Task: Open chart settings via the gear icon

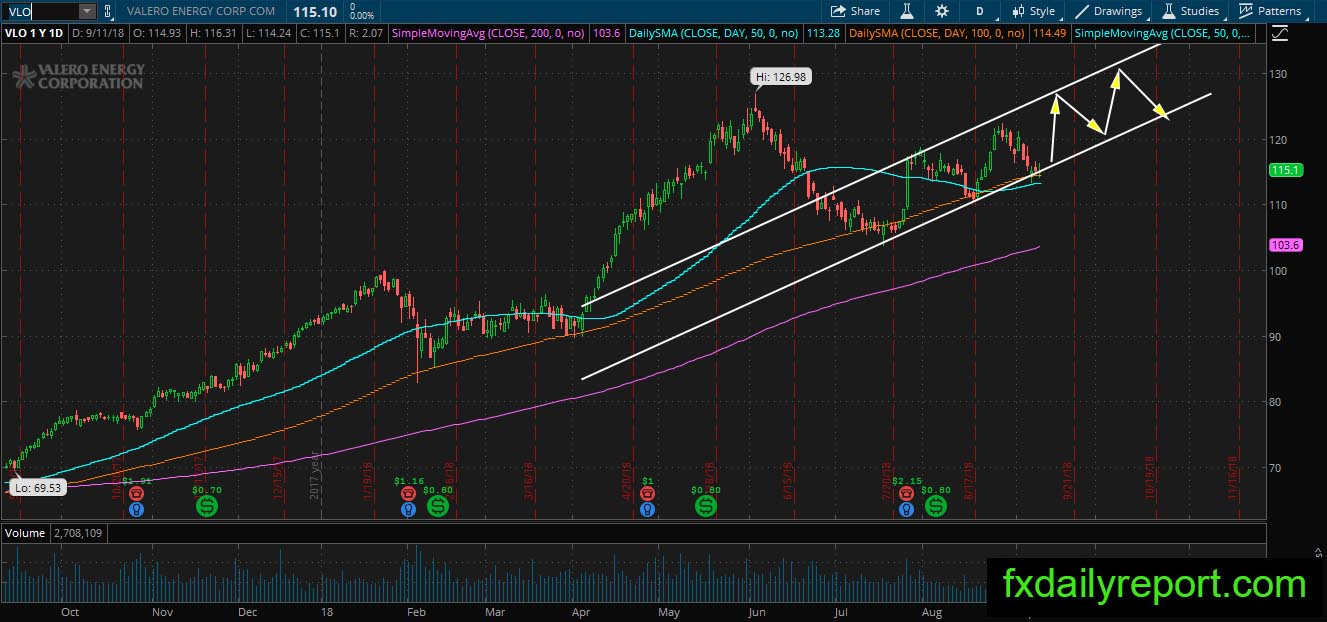Action: click(x=942, y=11)
